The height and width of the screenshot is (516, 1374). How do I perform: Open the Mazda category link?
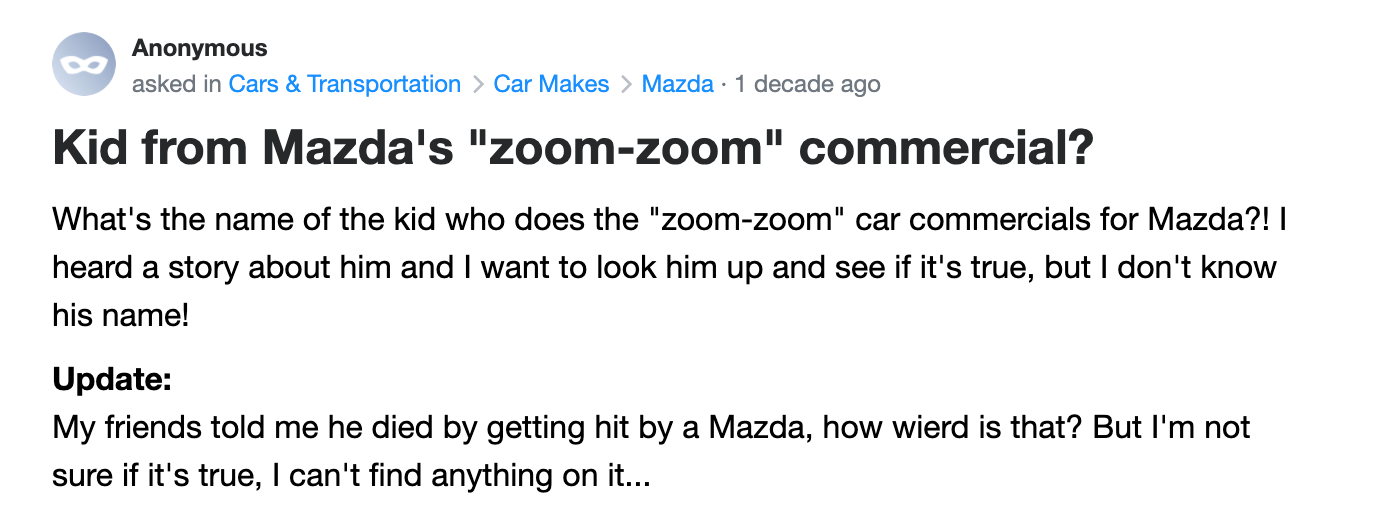(x=677, y=84)
